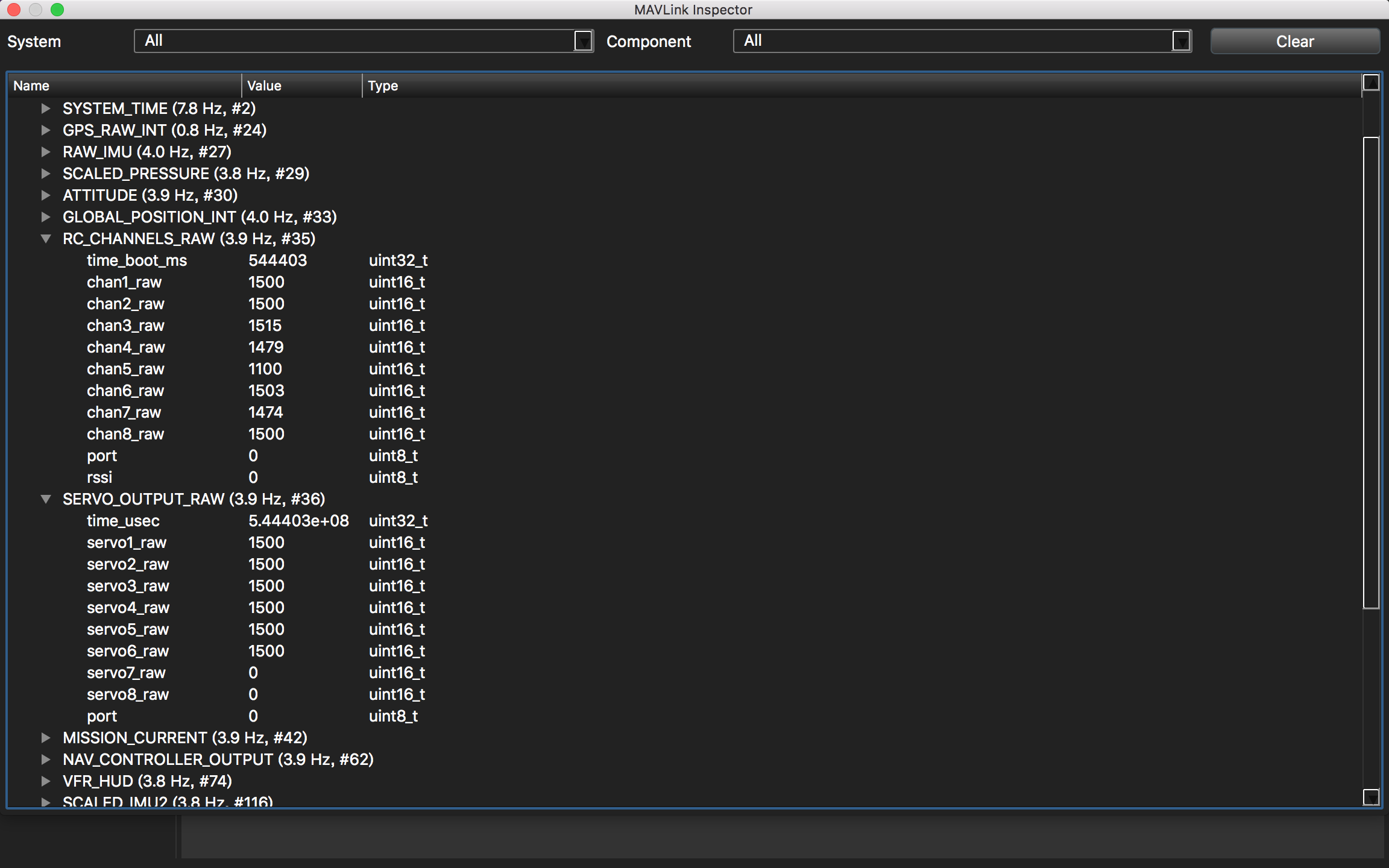The width and height of the screenshot is (1389, 868).
Task: Select the servo4_raw field
Action: pos(128,608)
